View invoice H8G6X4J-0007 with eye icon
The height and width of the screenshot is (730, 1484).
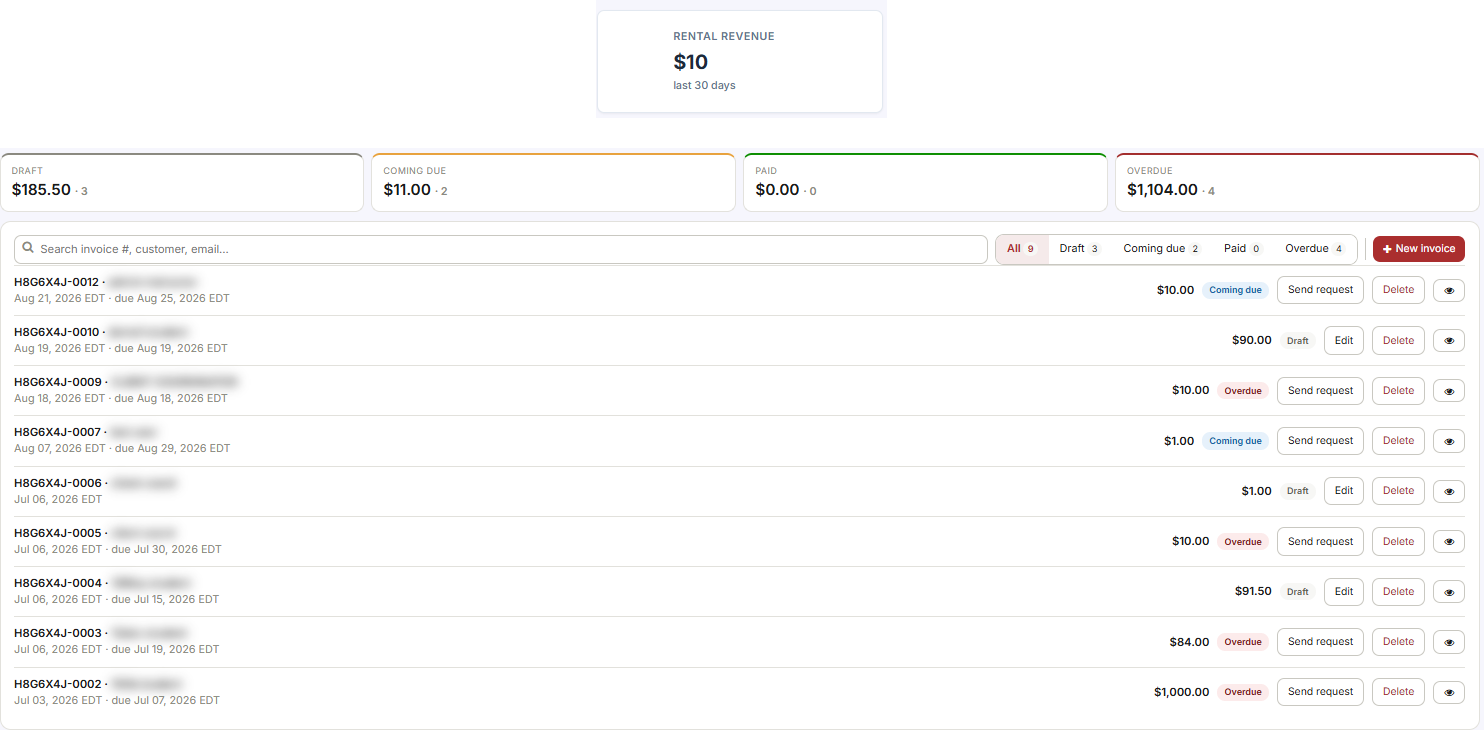(1449, 441)
